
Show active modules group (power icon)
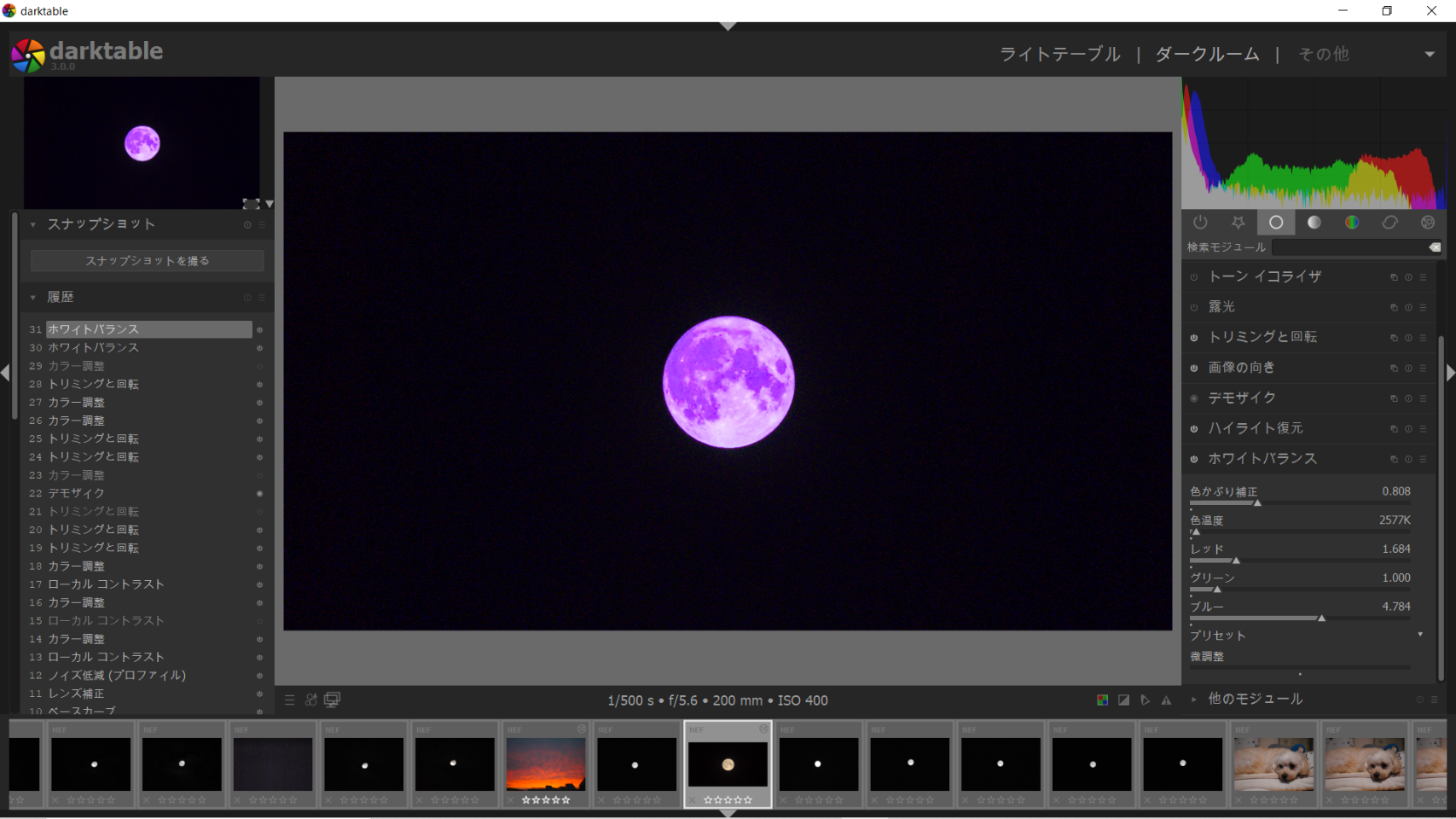pyautogui.click(x=1200, y=223)
